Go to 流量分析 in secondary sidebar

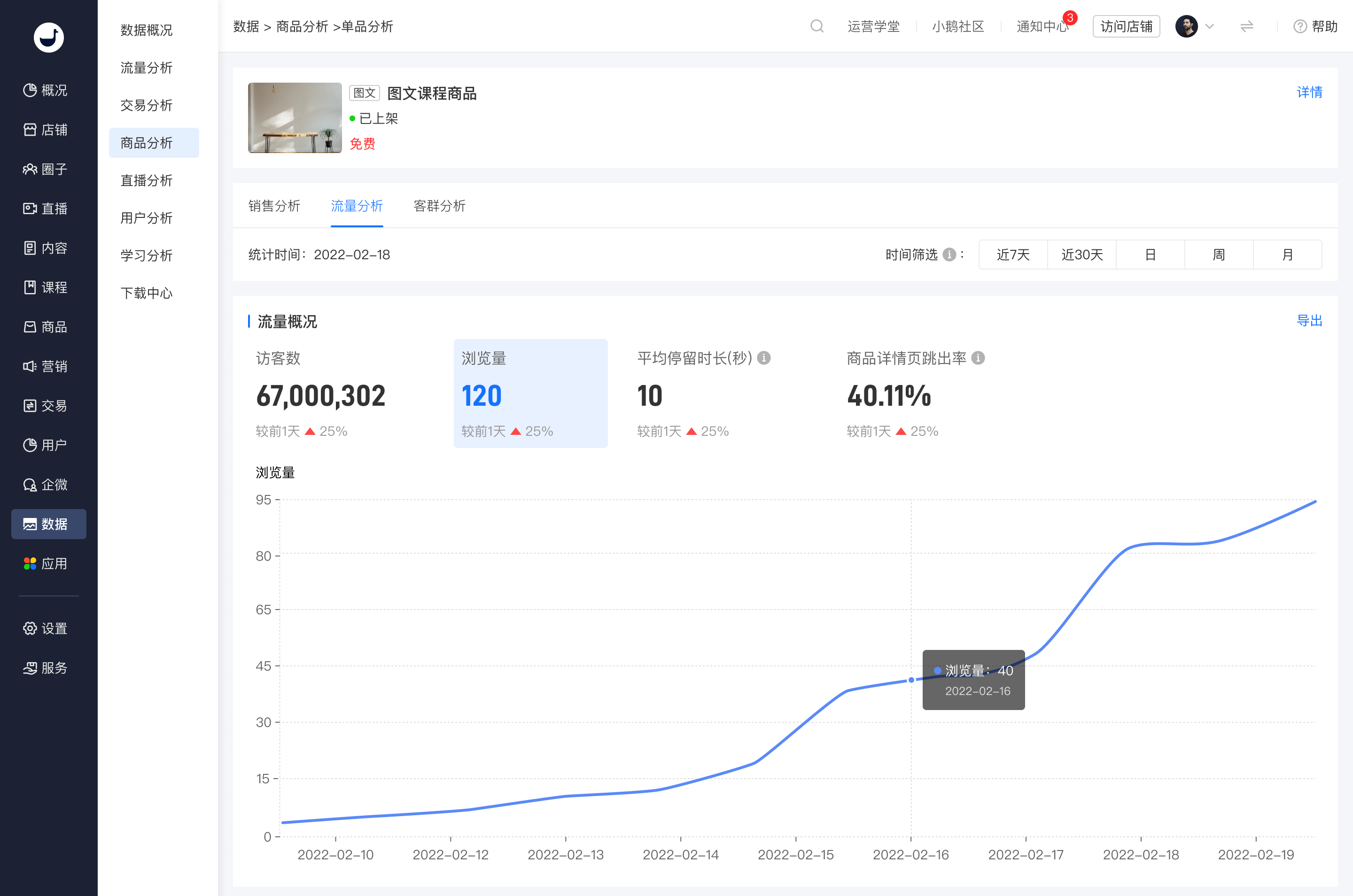click(146, 68)
